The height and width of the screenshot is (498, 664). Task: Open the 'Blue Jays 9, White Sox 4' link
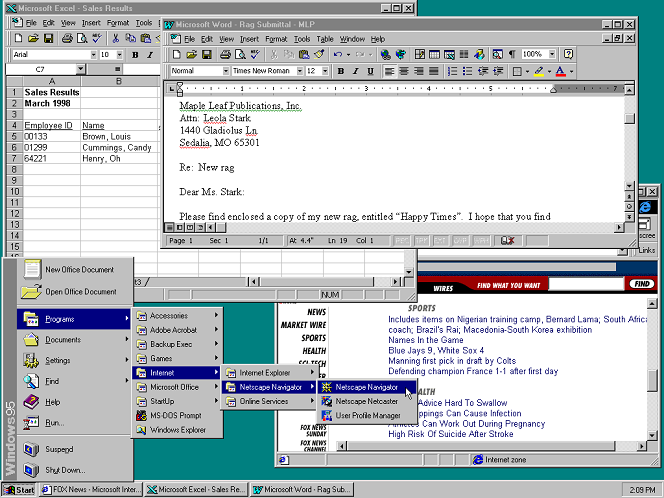[436, 350]
